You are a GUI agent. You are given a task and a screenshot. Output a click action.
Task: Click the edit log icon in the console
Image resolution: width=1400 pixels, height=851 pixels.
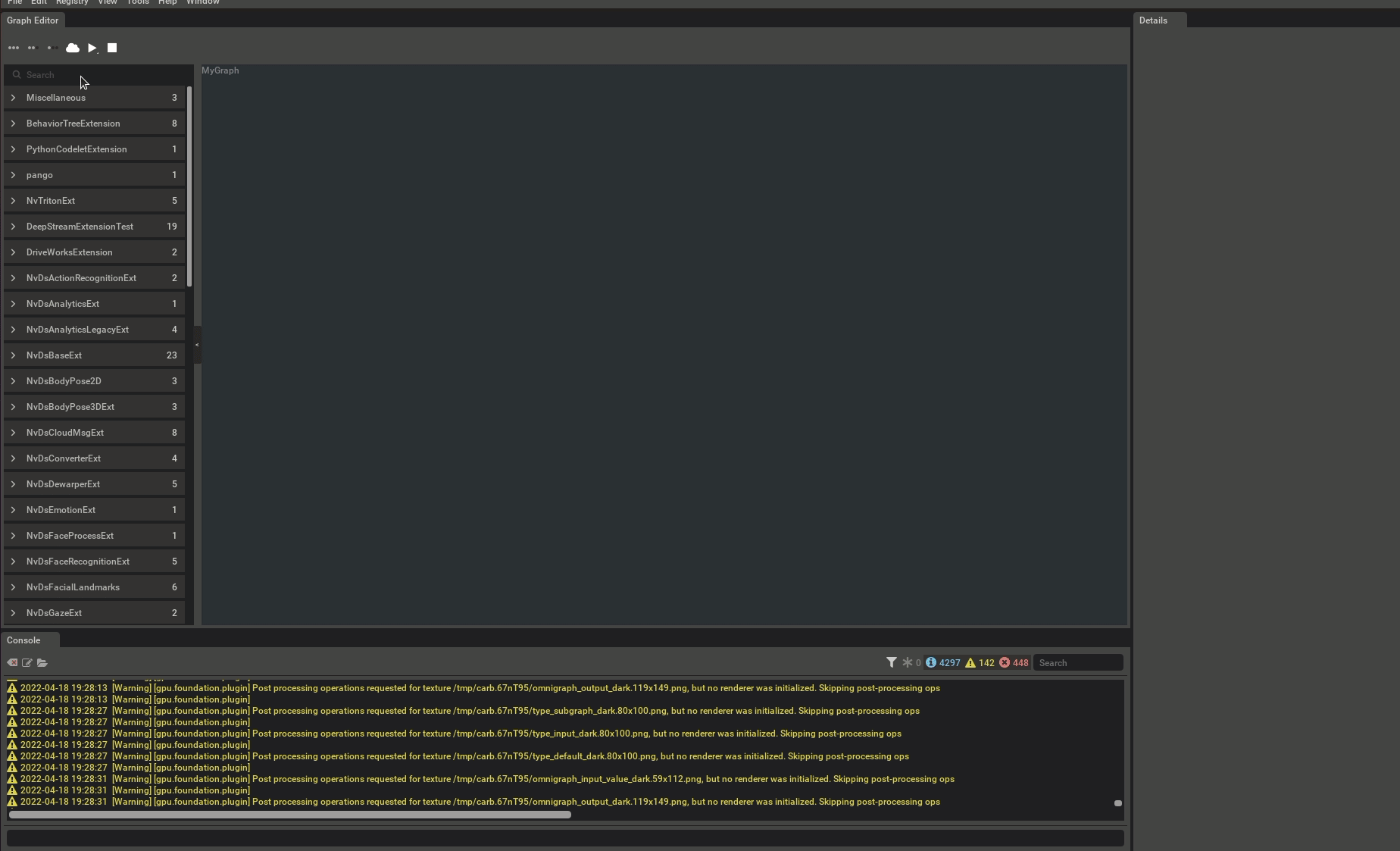pos(27,663)
